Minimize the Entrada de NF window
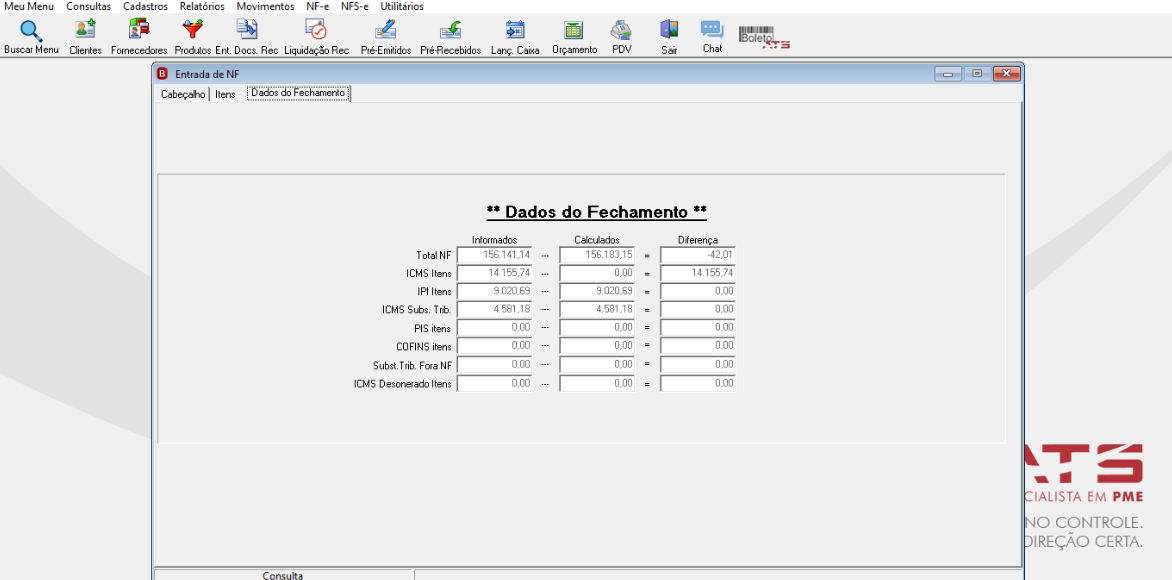Screen dimensions: 1172x580 (948, 73)
